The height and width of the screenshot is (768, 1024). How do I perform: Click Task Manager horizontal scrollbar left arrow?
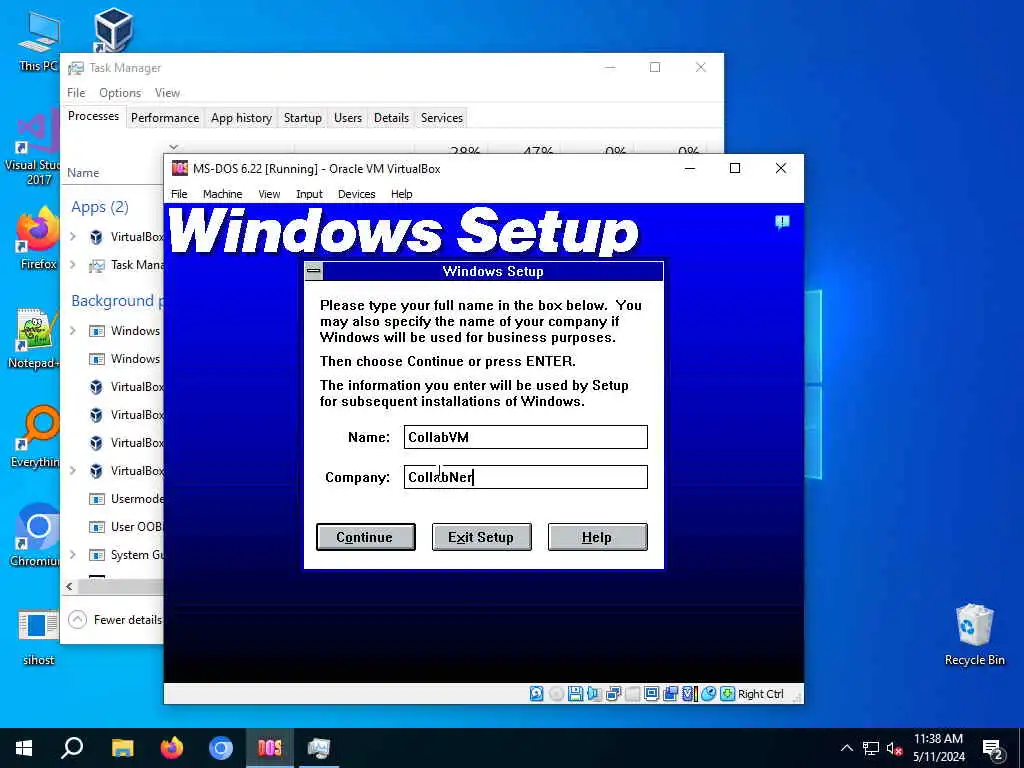pos(69,586)
